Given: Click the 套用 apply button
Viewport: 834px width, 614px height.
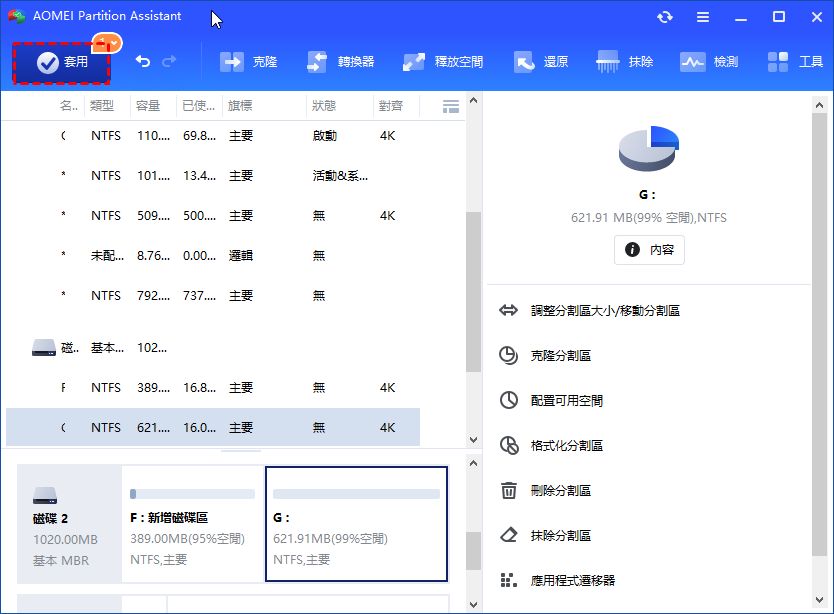Looking at the screenshot, I should click(61, 63).
